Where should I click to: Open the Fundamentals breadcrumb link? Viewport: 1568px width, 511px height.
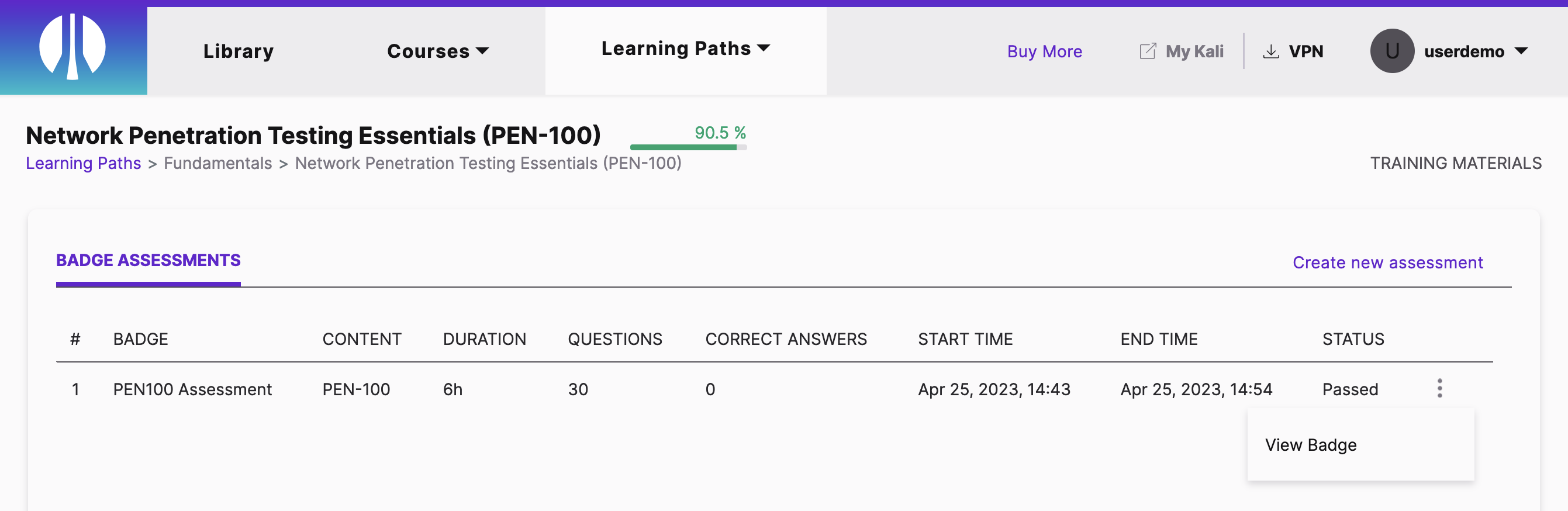tap(217, 163)
